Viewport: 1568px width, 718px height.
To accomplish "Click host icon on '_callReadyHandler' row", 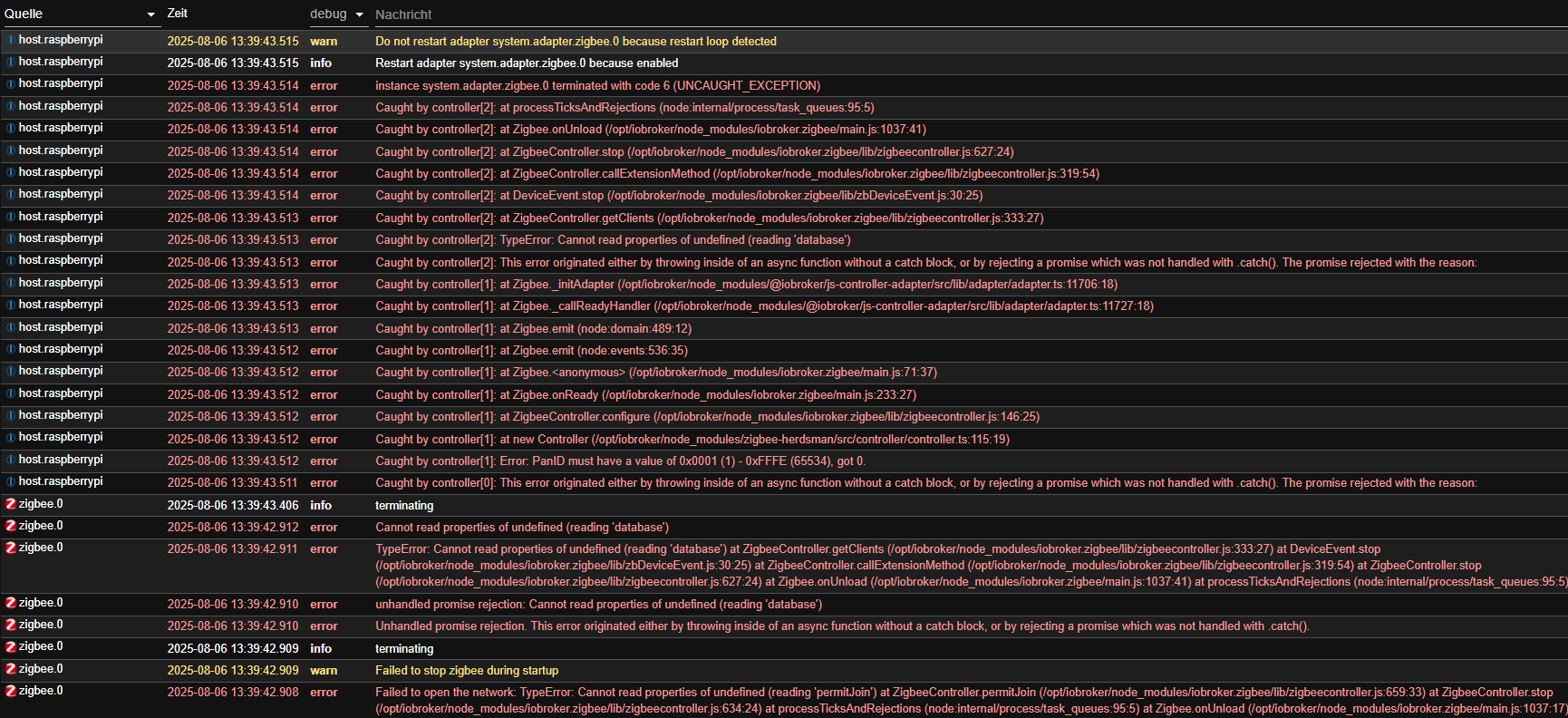I will pyautogui.click(x=11, y=305).
